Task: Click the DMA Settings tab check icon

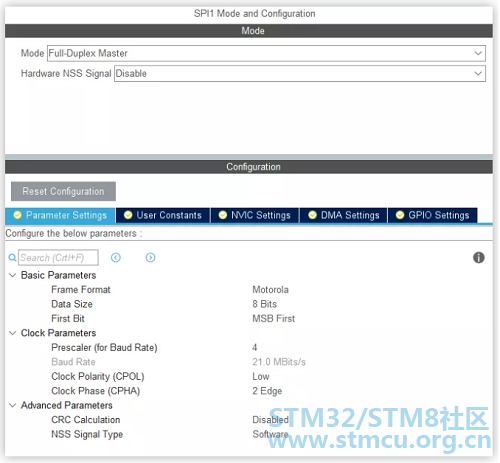Action: click(x=312, y=215)
